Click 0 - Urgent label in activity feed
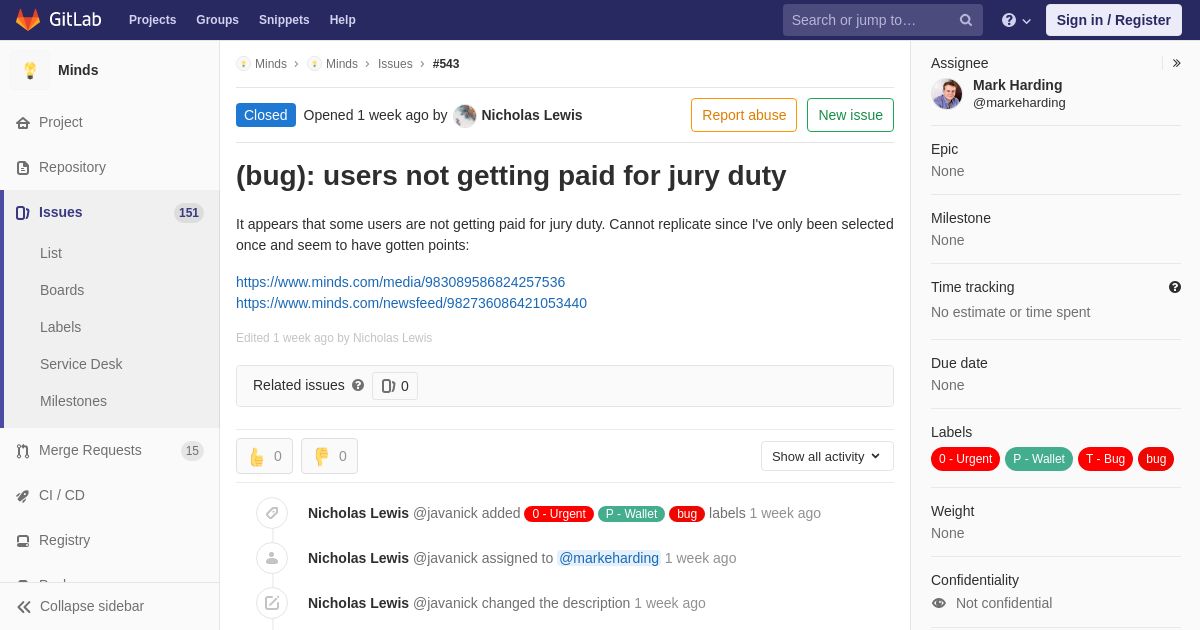Image resolution: width=1200 pixels, height=630 pixels. pyautogui.click(x=559, y=514)
